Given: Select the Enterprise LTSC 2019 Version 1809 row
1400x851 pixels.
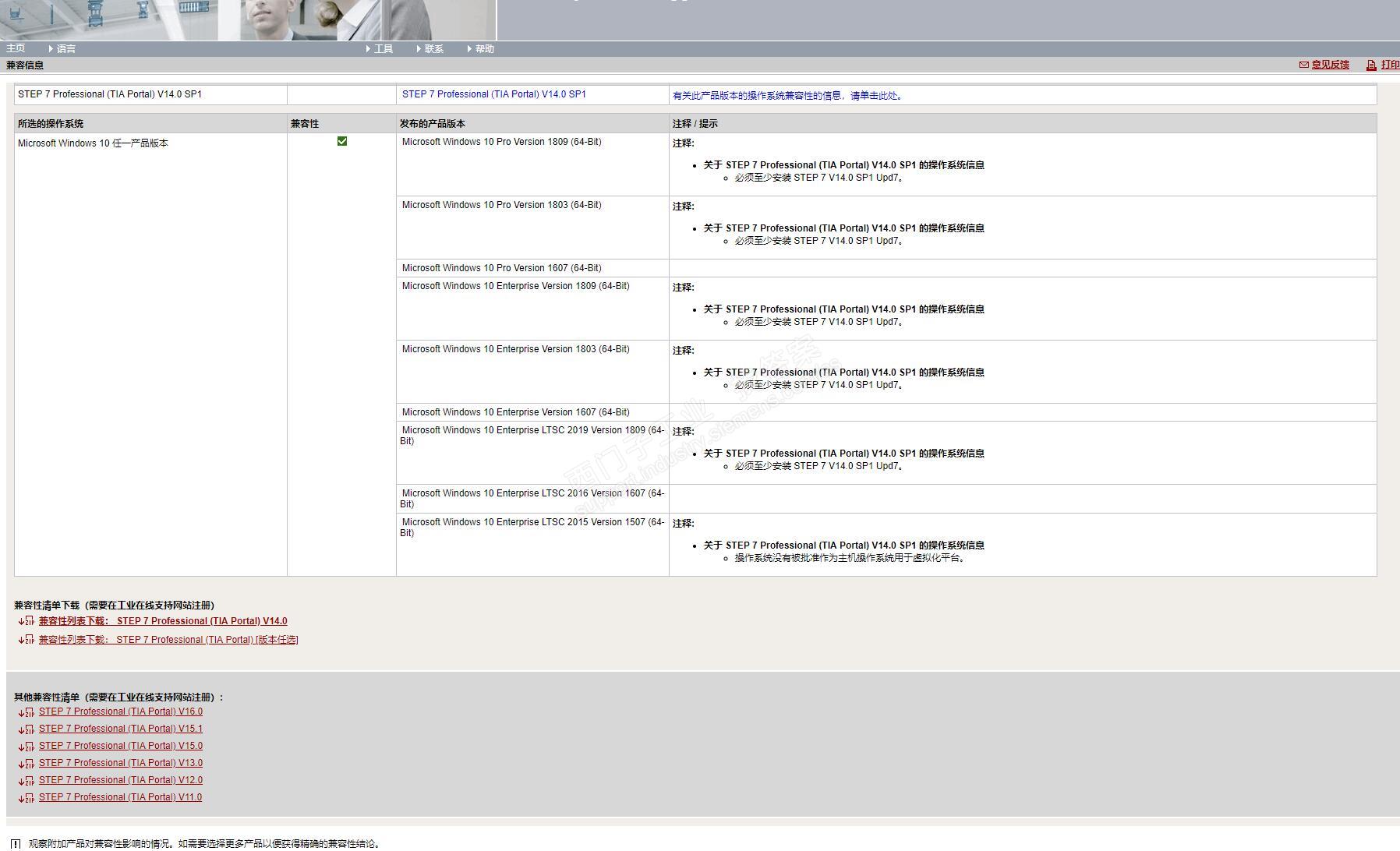Looking at the screenshot, I should pyautogui.click(x=886, y=453).
